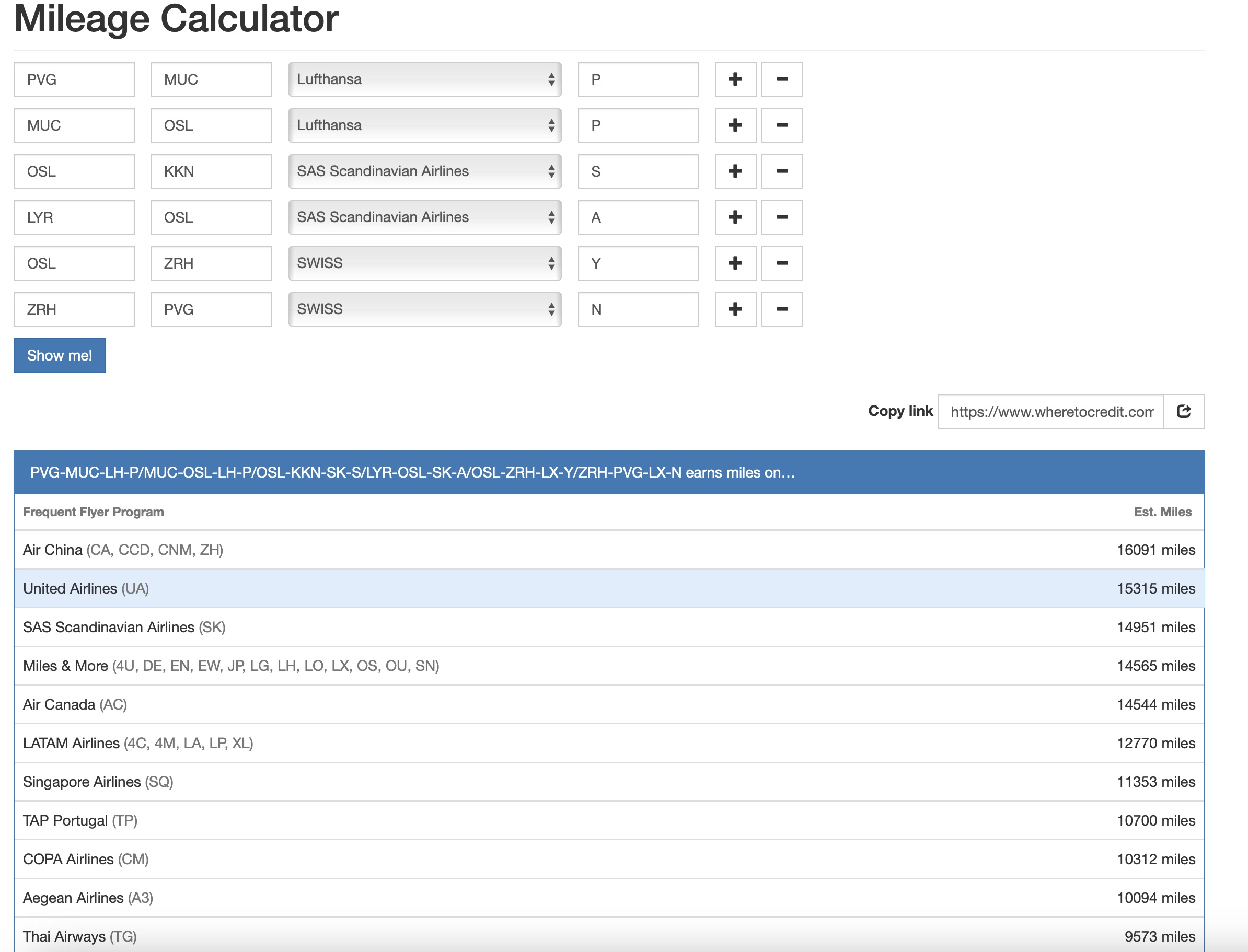Remove the MUC-OSL segment row

(781, 125)
